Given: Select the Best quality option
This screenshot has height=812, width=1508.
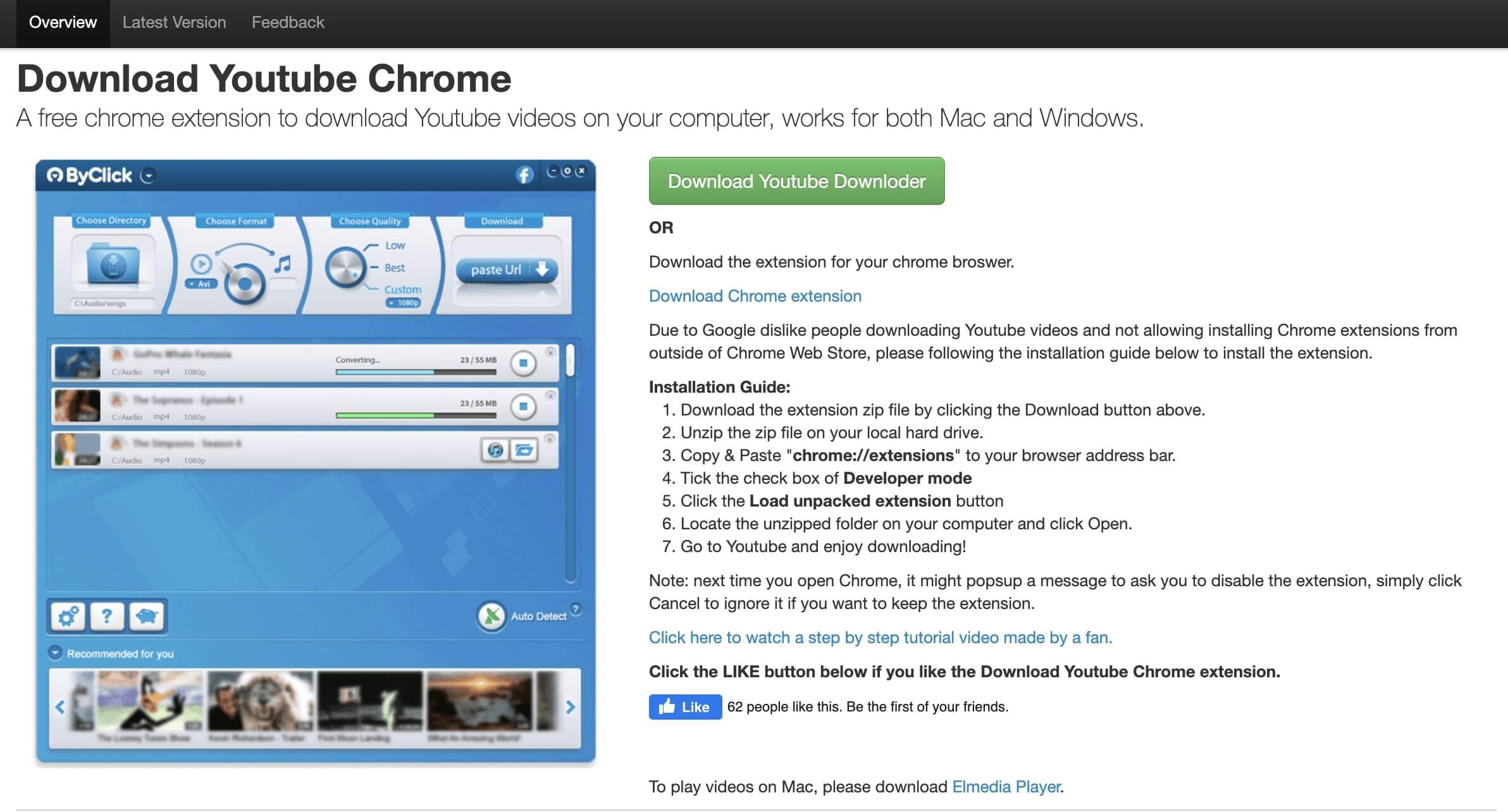Looking at the screenshot, I should [394, 268].
